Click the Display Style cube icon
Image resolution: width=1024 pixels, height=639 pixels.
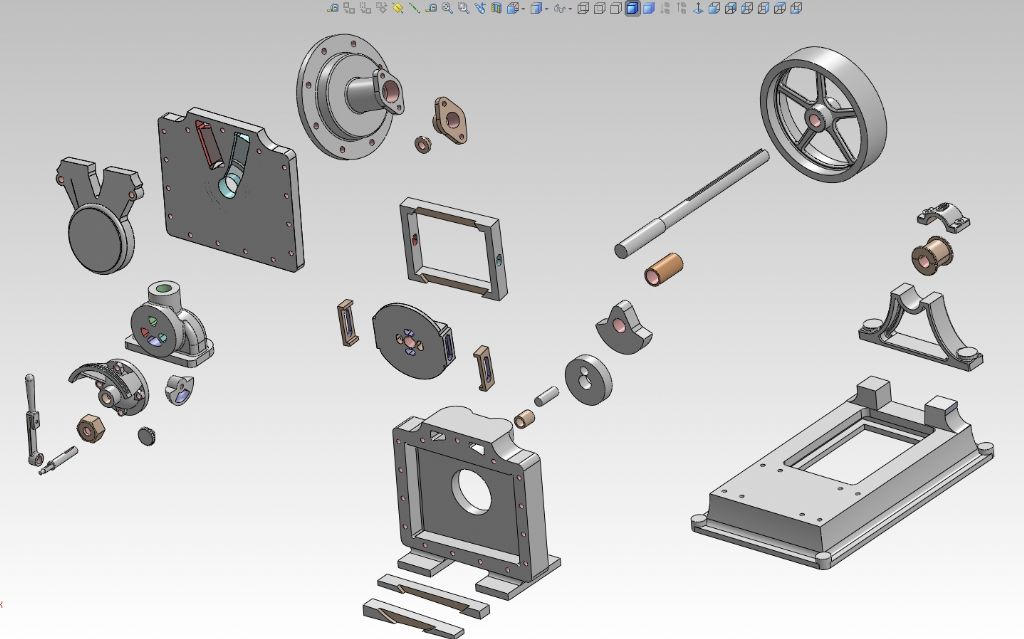(x=535, y=8)
